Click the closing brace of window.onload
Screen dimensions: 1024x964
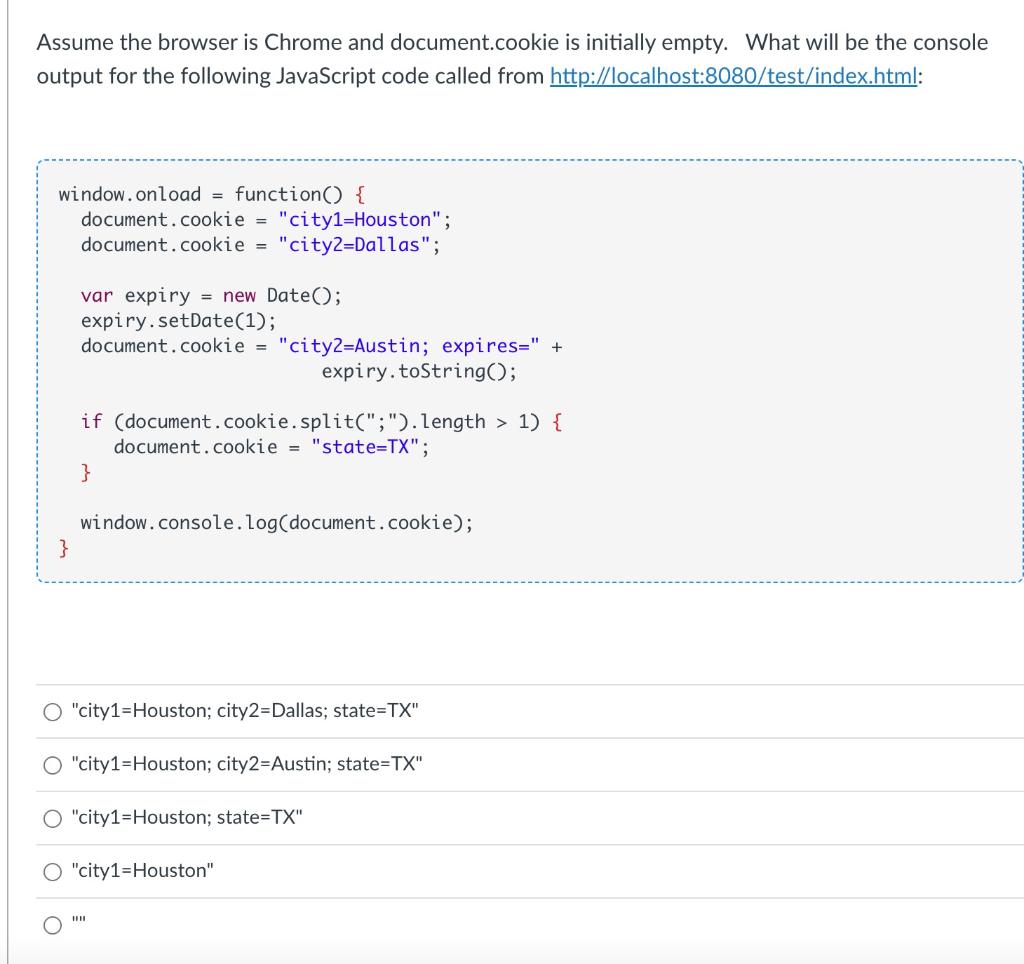point(61,547)
